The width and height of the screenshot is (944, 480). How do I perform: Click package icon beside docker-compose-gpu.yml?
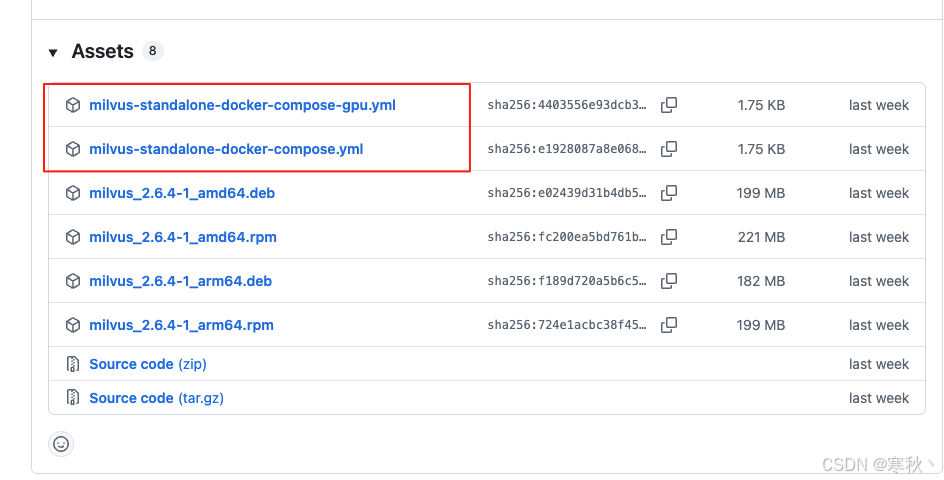pos(73,105)
